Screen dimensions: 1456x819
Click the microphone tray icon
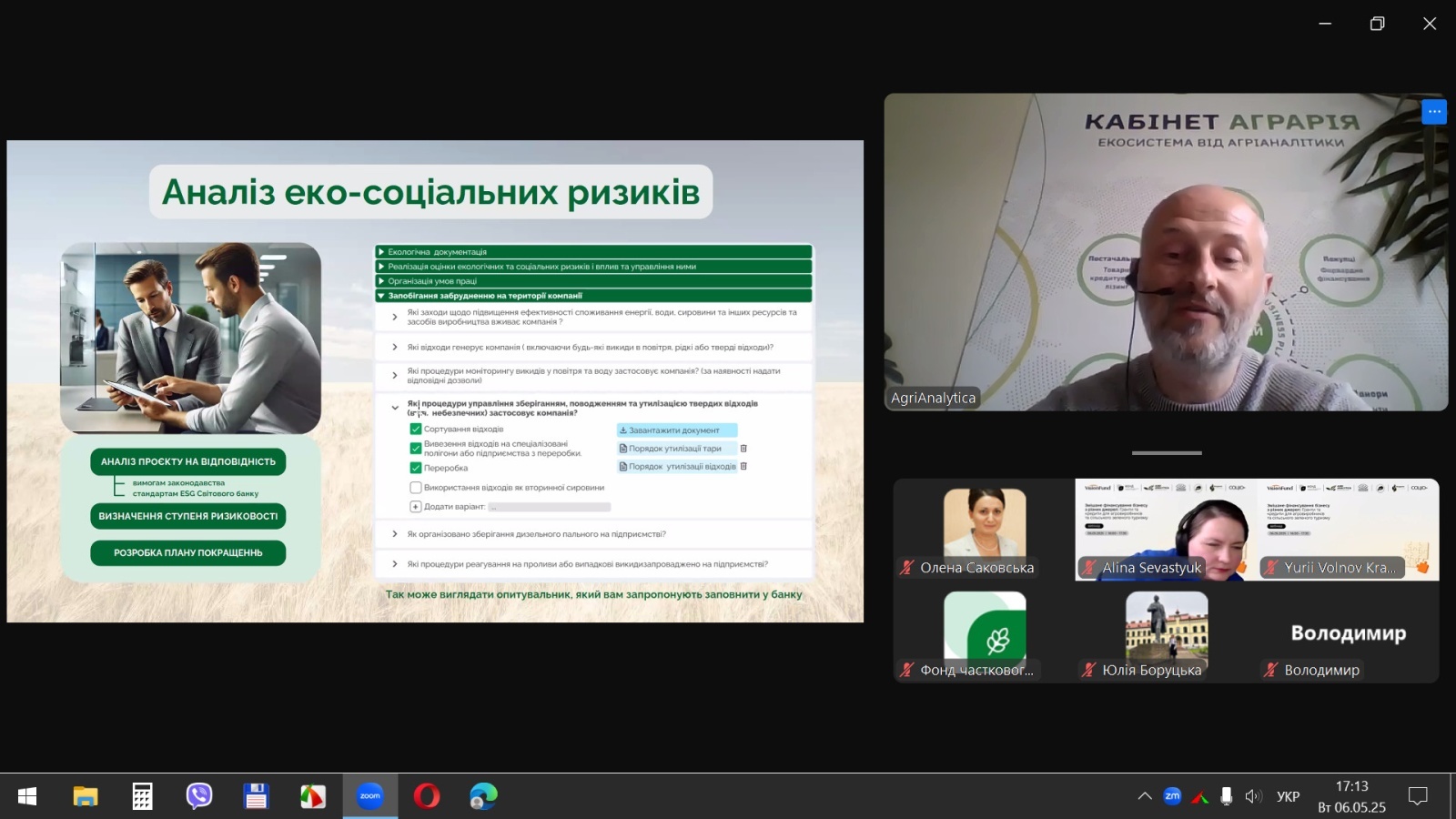click(1227, 796)
